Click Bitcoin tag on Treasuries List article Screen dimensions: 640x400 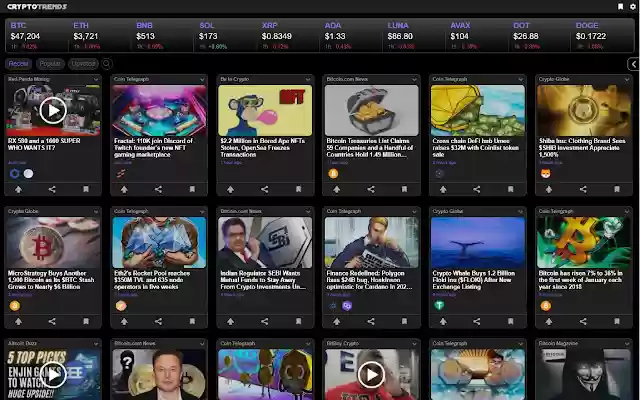tap(333, 173)
